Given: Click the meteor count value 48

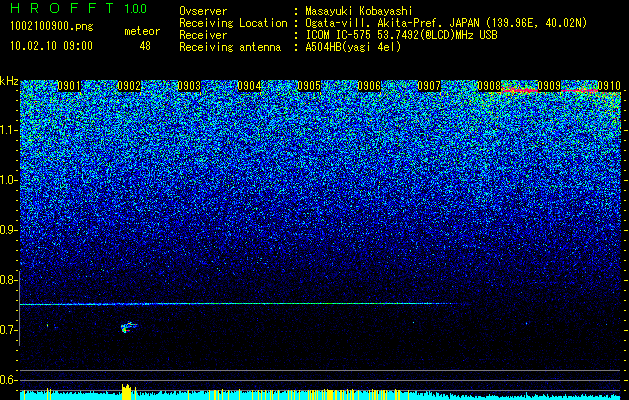Looking at the screenshot, I should click(x=145, y=46).
